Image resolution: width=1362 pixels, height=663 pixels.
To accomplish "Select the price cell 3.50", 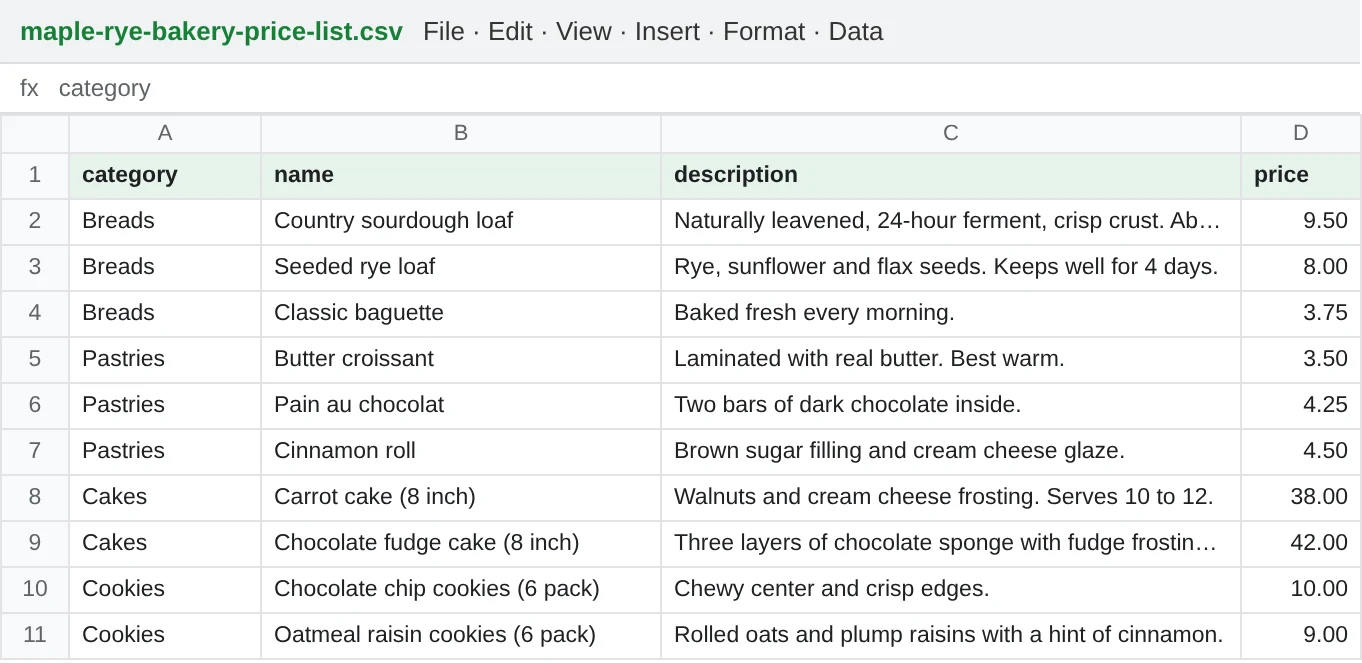I will (x=1301, y=359).
